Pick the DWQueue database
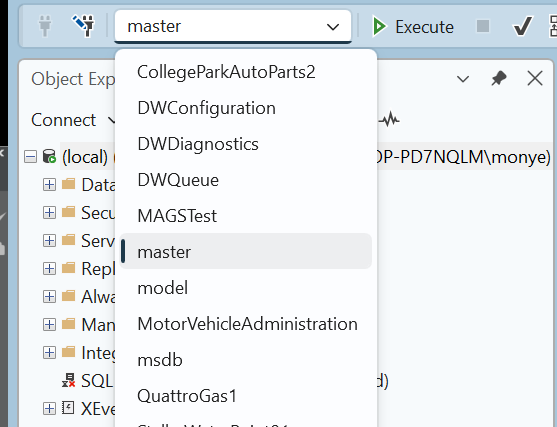This screenshot has height=427, width=557. click(x=246, y=180)
